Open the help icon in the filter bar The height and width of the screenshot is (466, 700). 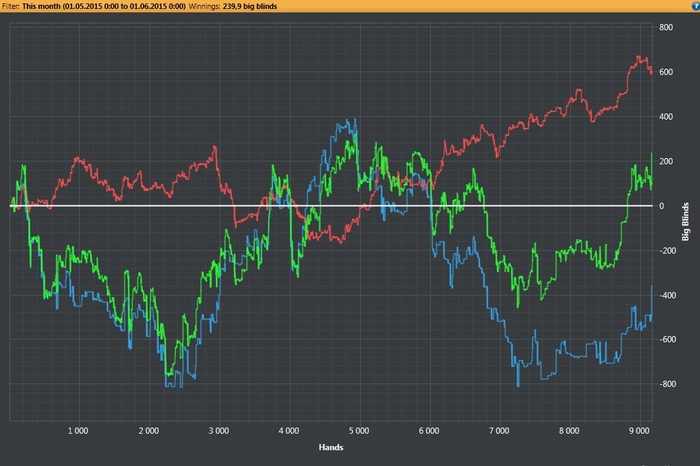[696, 6]
